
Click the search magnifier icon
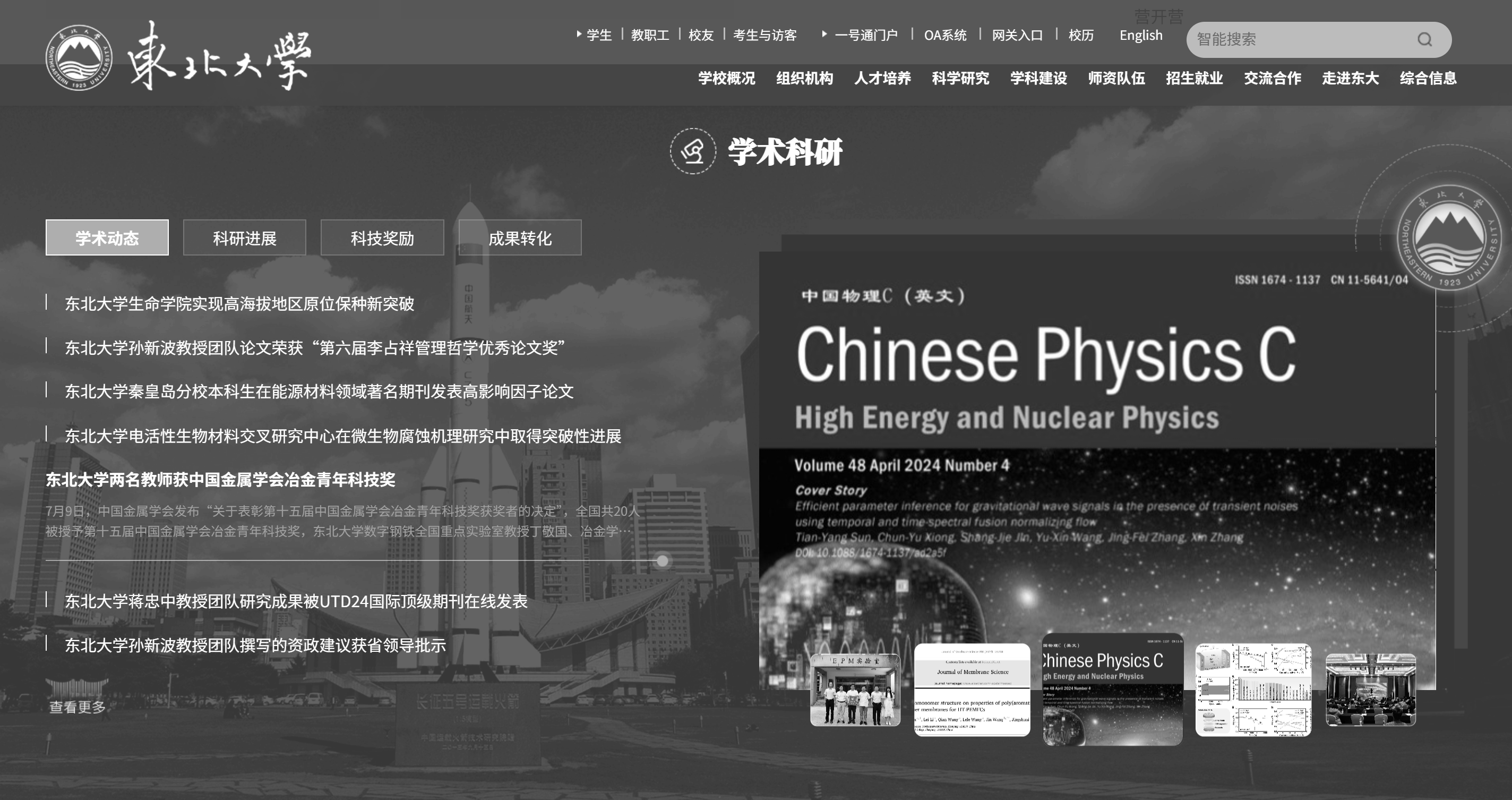click(1424, 39)
